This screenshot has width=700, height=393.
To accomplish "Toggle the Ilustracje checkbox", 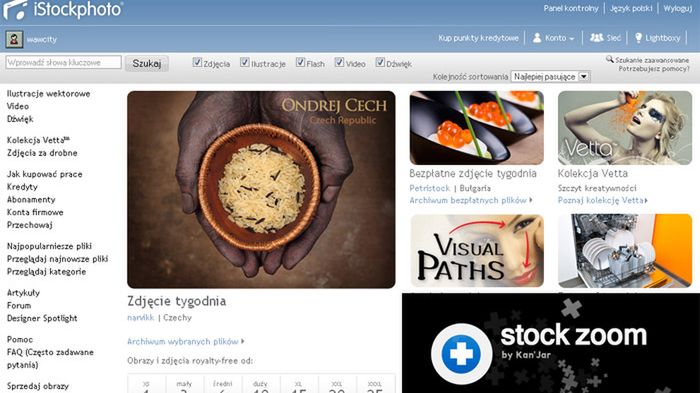I will (x=245, y=63).
